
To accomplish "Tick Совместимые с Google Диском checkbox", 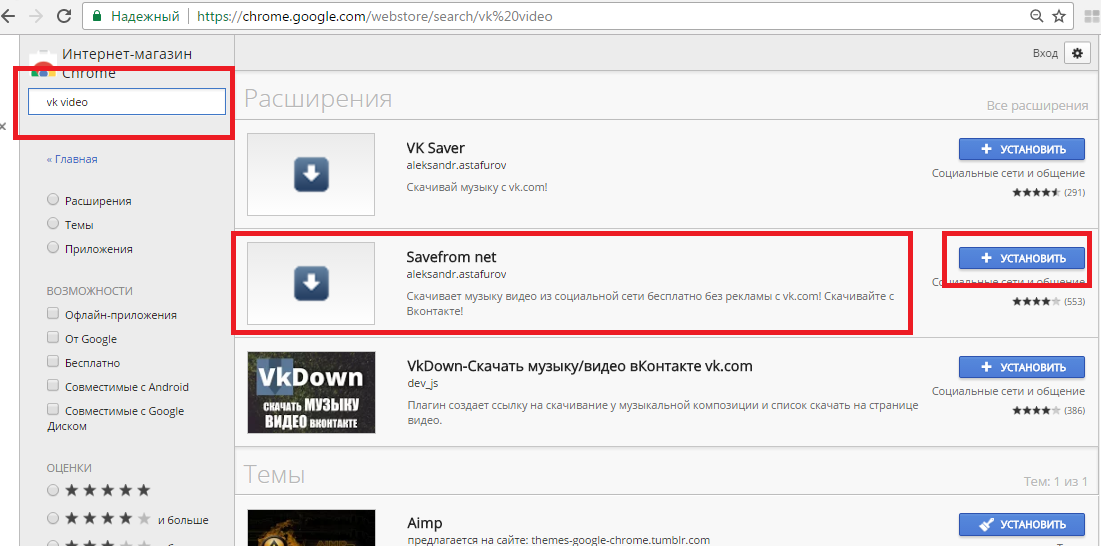I will click(53, 409).
